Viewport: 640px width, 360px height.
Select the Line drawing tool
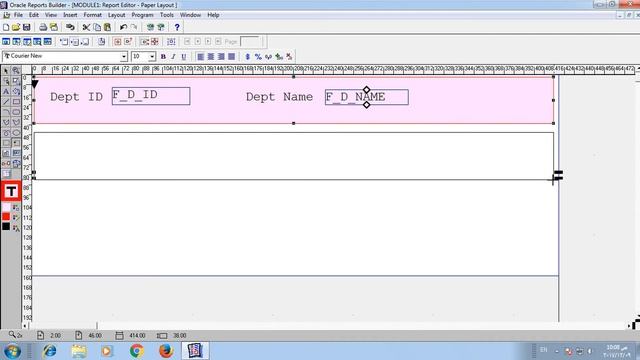(6, 102)
